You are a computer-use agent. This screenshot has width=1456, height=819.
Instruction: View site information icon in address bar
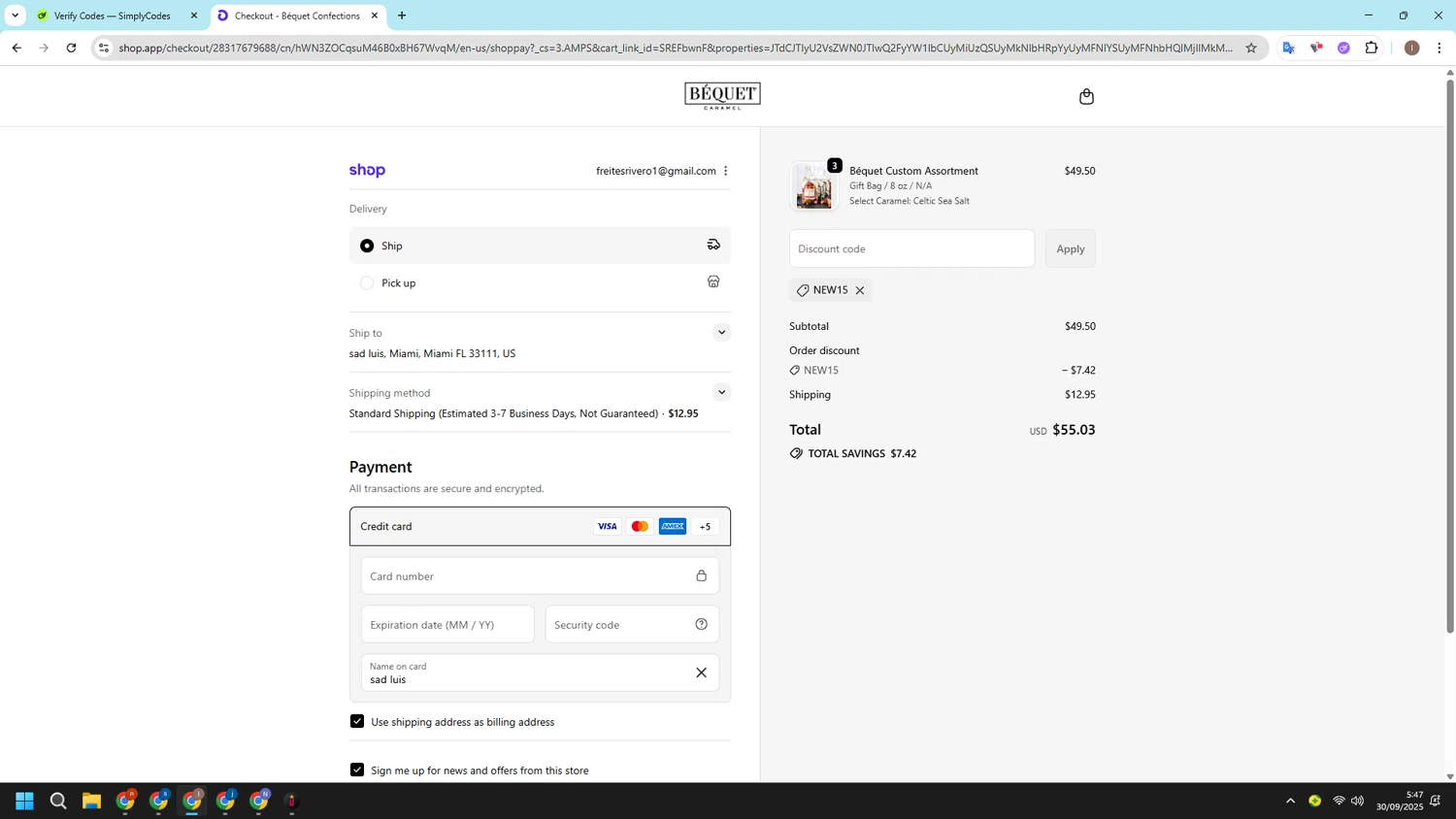[x=104, y=48]
